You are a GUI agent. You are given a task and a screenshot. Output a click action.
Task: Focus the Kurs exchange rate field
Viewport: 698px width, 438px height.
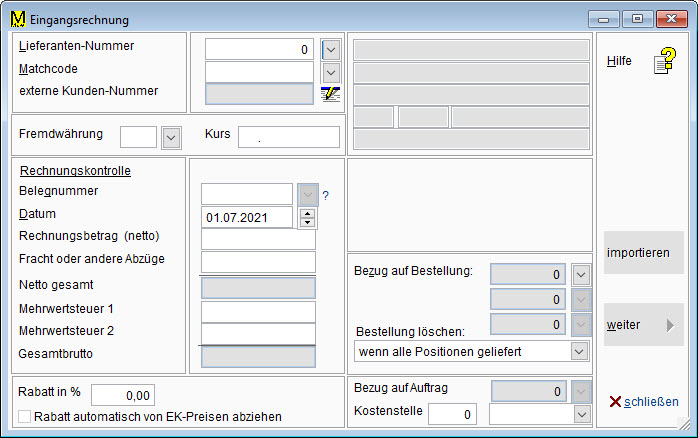pyautogui.click(x=289, y=137)
